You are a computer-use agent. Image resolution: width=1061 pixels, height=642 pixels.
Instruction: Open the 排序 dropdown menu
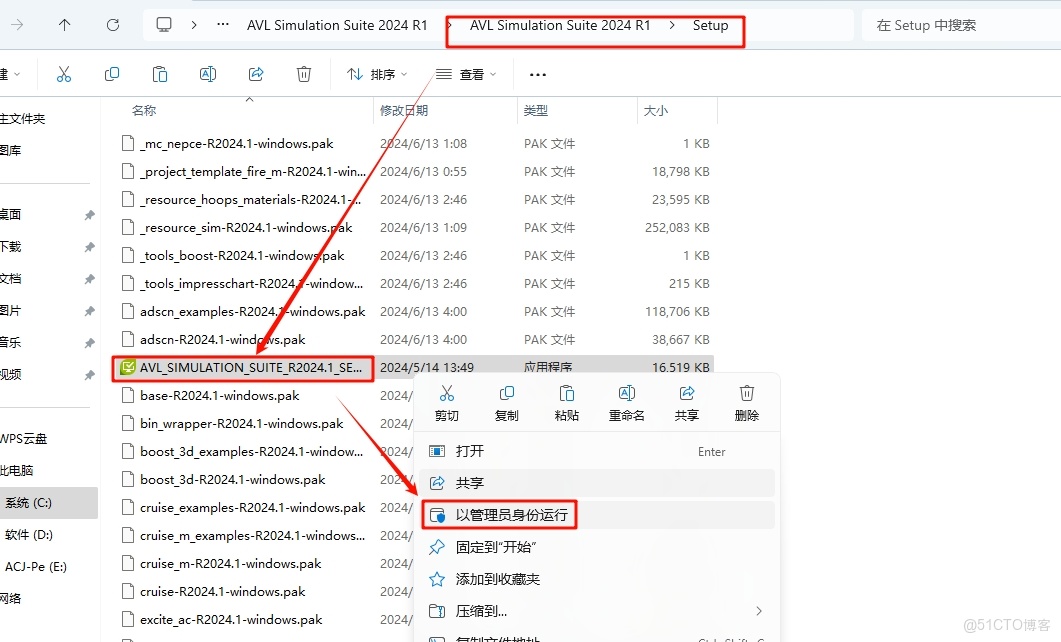point(378,74)
